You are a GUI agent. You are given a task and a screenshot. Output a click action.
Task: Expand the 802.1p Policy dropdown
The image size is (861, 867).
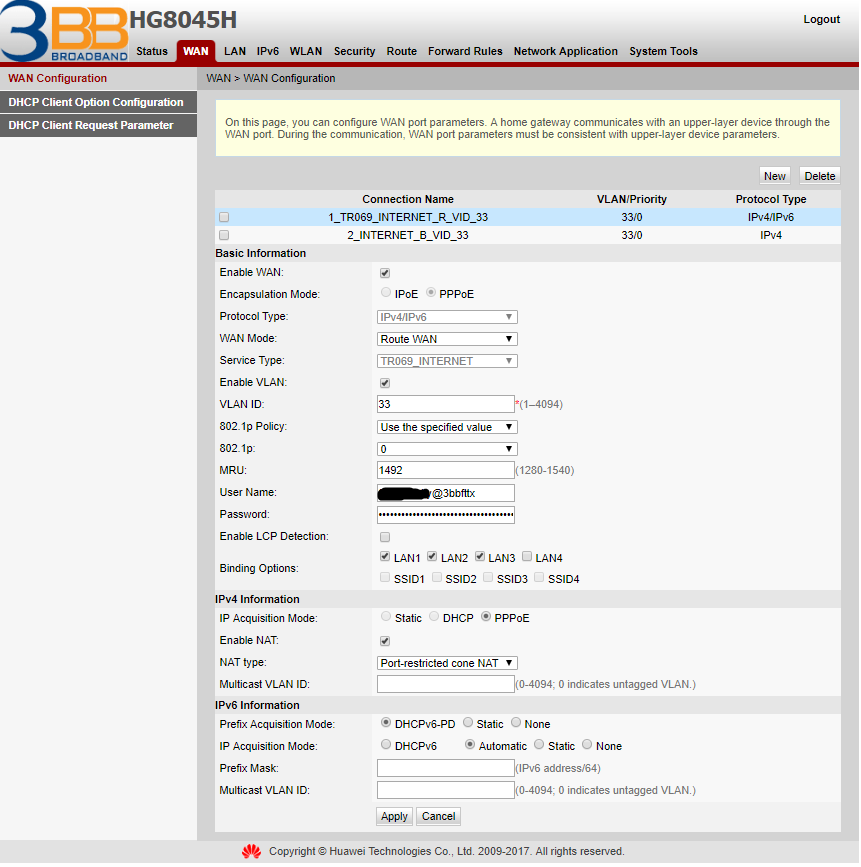point(446,427)
